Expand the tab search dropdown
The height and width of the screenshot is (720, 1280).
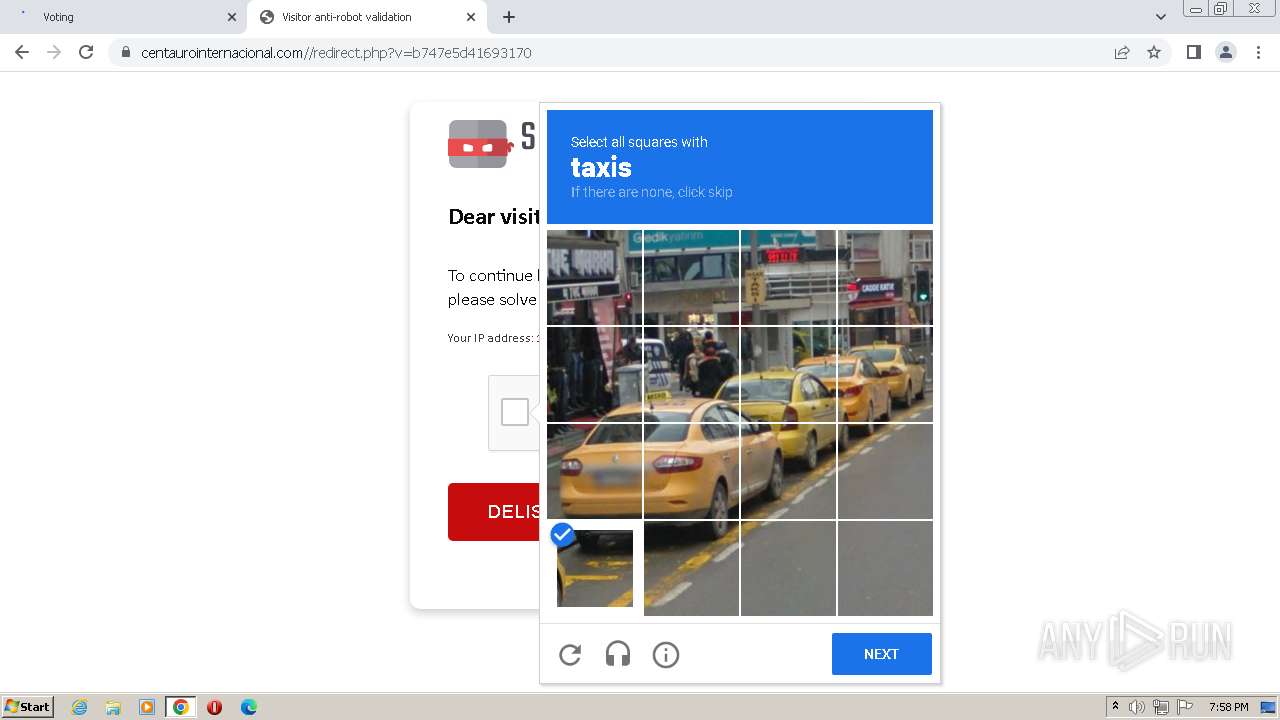click(x=1161, y=17)
